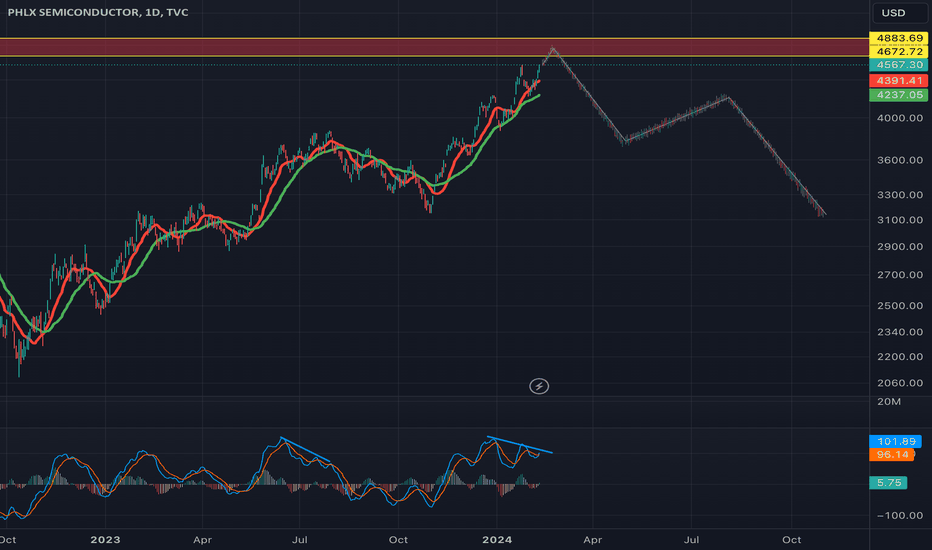Click the 2340.00 price axis label
Viewport: 932px width, 550px height.
(900, 332)
